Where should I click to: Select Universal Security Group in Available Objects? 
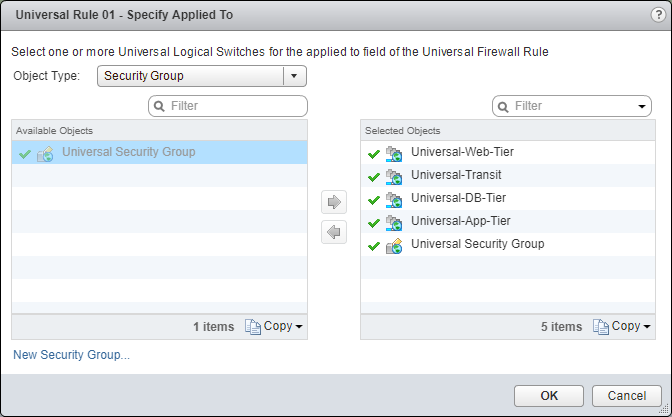click(x=128, y=152)
